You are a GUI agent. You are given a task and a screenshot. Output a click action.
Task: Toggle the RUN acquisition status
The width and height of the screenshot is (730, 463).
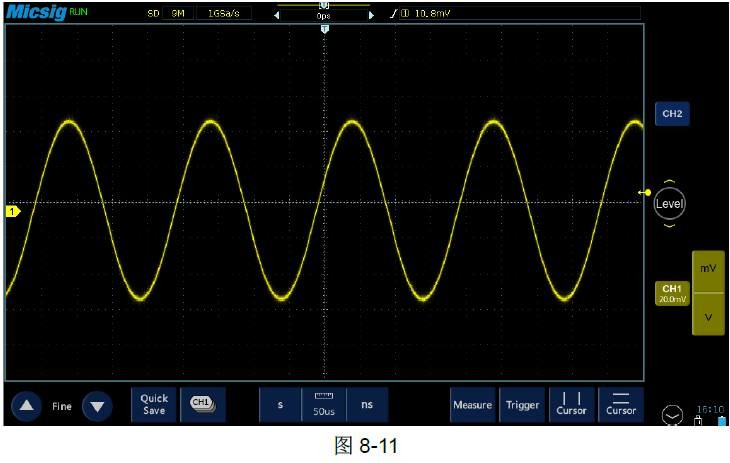pos(78,13)
